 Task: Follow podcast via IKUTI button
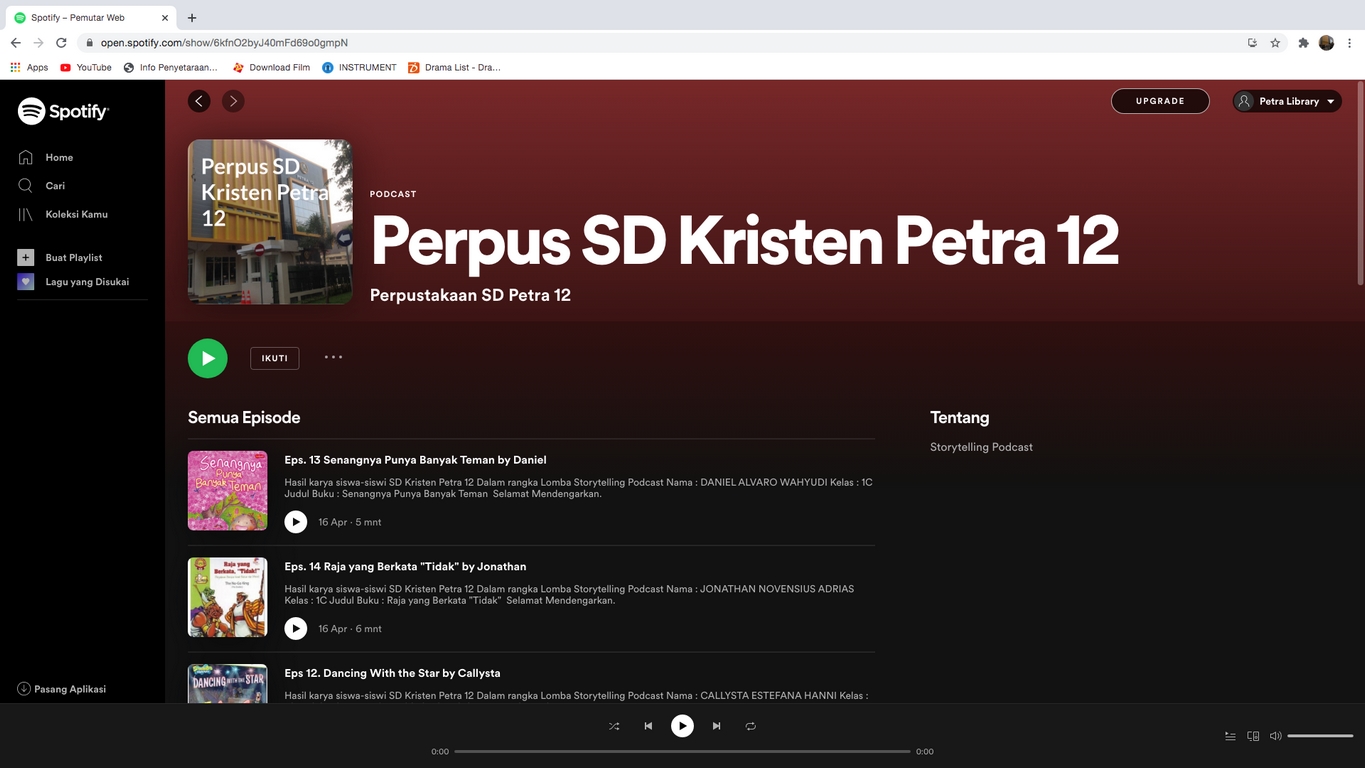click(x=275, y=358)
